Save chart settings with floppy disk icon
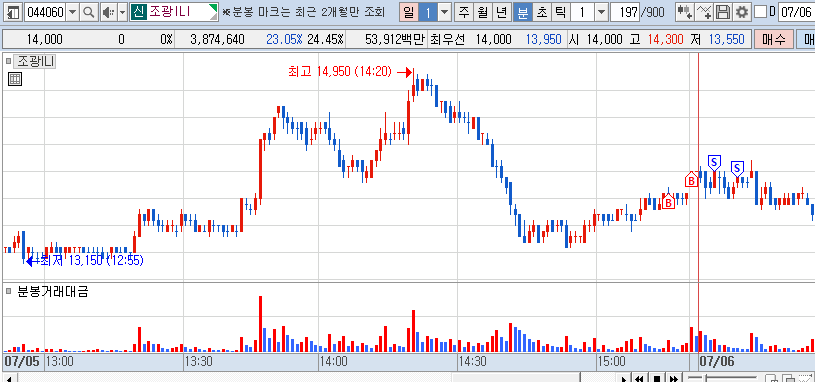 (722, 12)
